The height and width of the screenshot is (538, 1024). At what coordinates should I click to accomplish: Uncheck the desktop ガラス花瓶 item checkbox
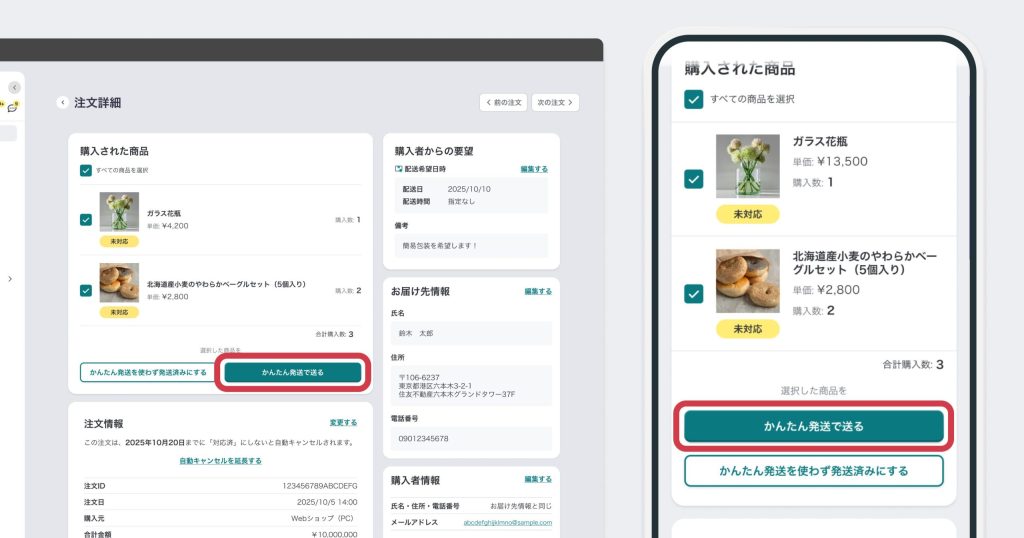click(86, 219)
